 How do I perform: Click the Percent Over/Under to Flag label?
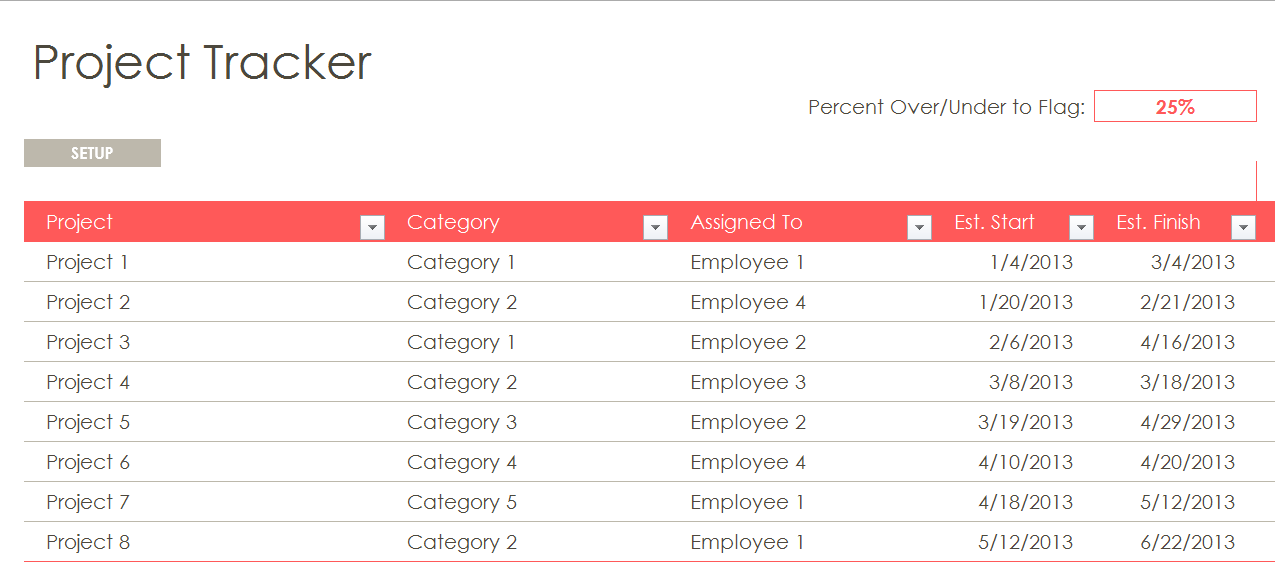pos(946,107)
